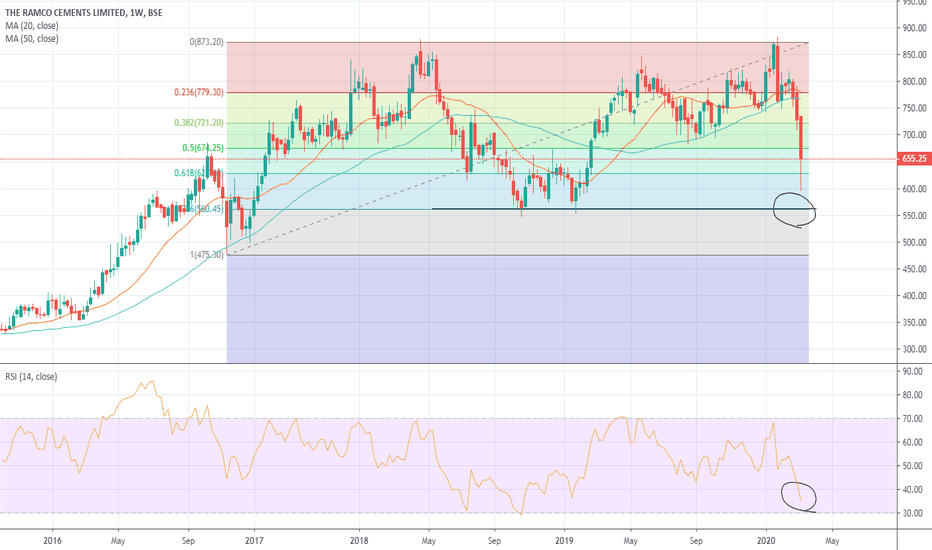The height and width of the screenshot is (550, 932).
Task: Click the RSI 30.00 axis label
Action: tap(914, 513)
